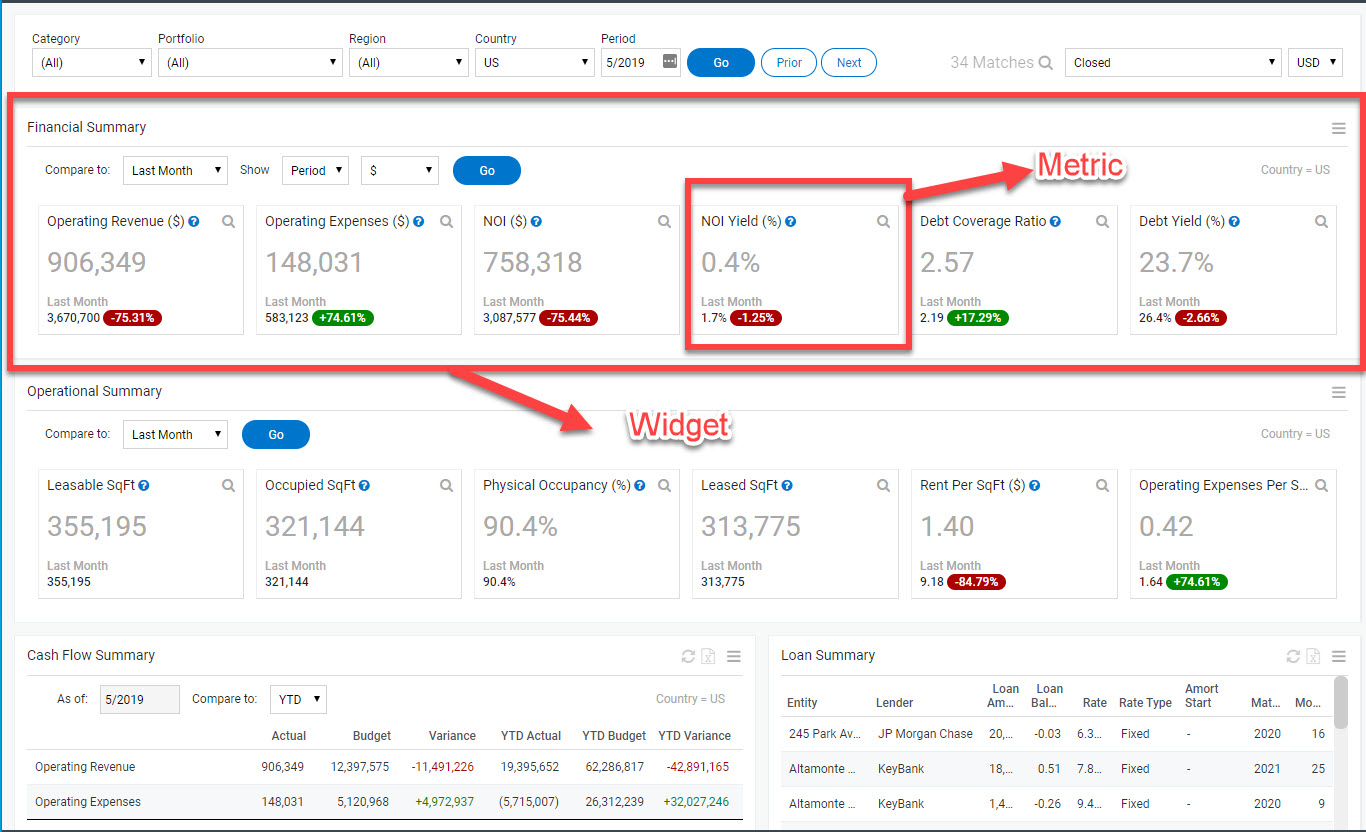
Task: Click the help icon beside NOI Yield (%)
Action: 791,222
